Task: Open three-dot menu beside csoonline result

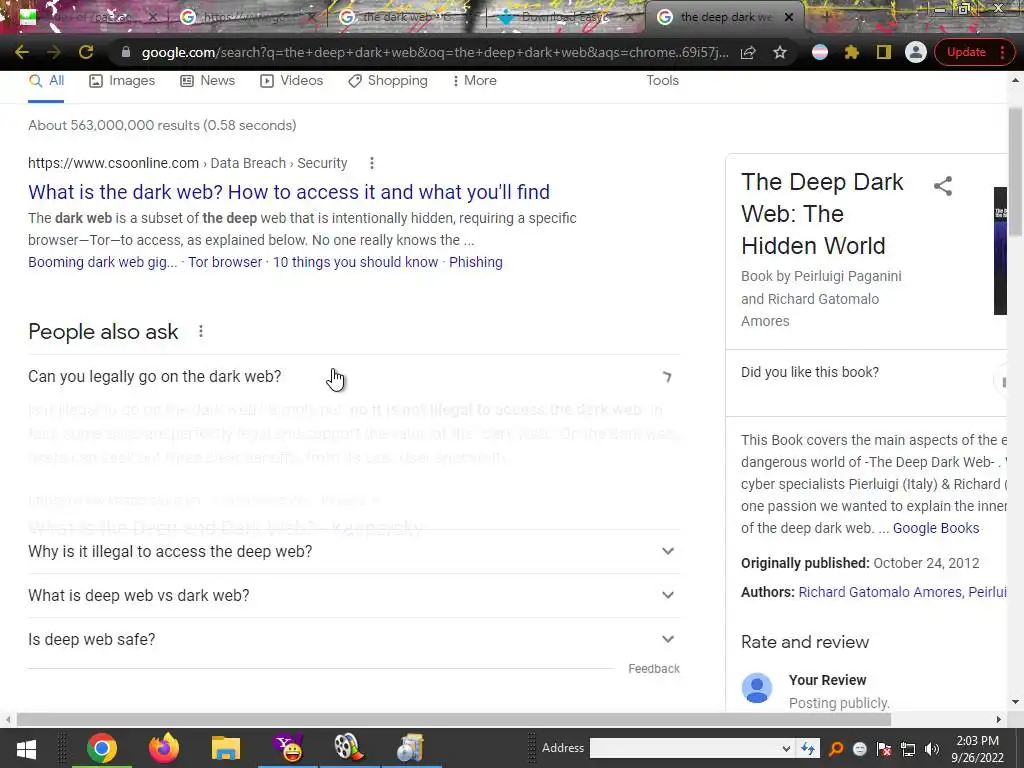Action: click(372, 163)
